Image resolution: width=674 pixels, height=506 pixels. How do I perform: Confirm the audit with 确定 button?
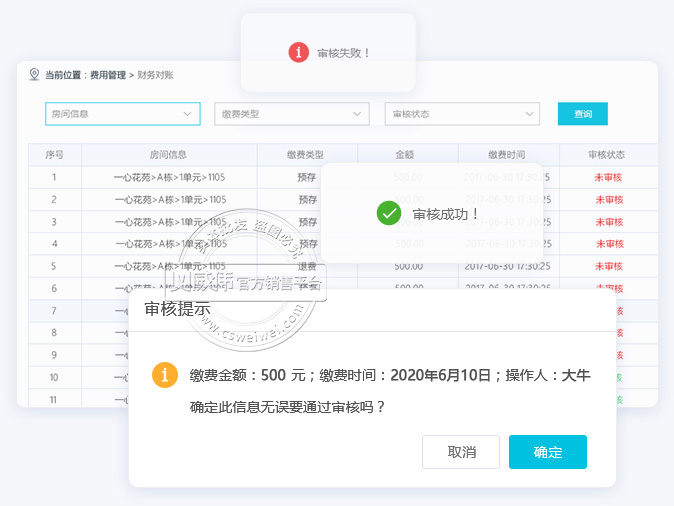tap(548, 452)
